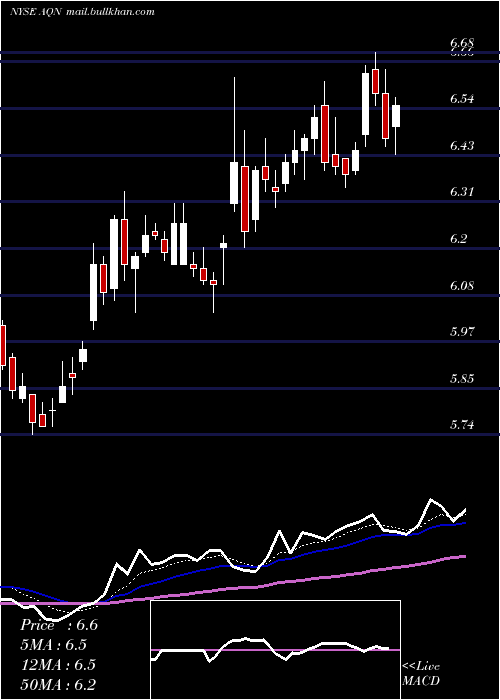The height and width of the screenshot is (700, 500).
Task: Click the '5MA : 6.5' readout
Action: tap(54, 645)
